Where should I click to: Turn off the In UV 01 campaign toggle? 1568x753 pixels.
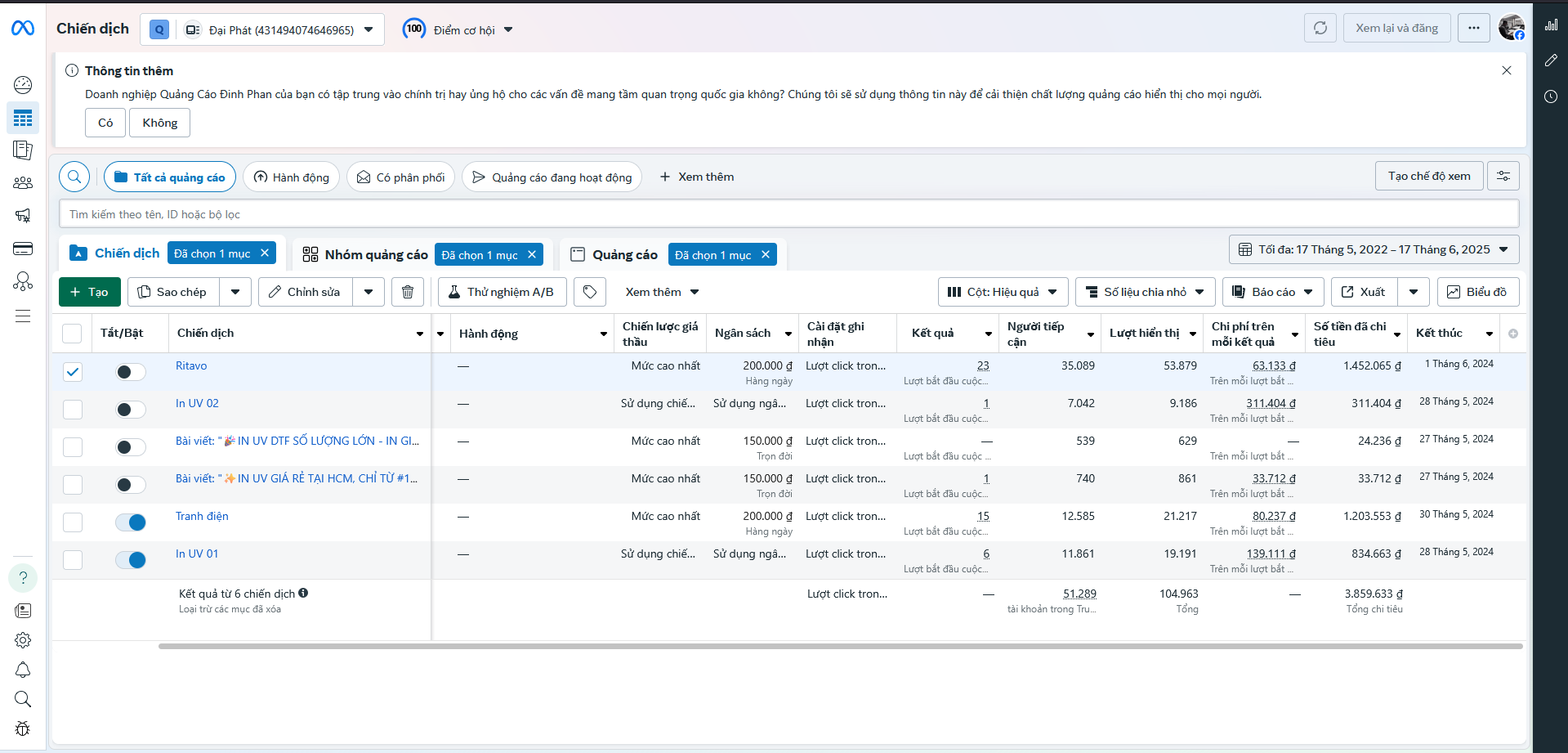pyautogui.click(x=131, y=560)
